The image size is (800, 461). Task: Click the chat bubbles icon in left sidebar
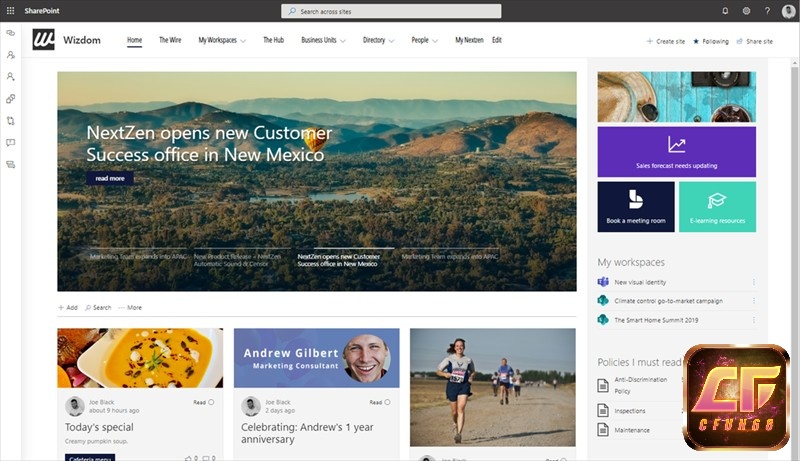click(10, 33)
